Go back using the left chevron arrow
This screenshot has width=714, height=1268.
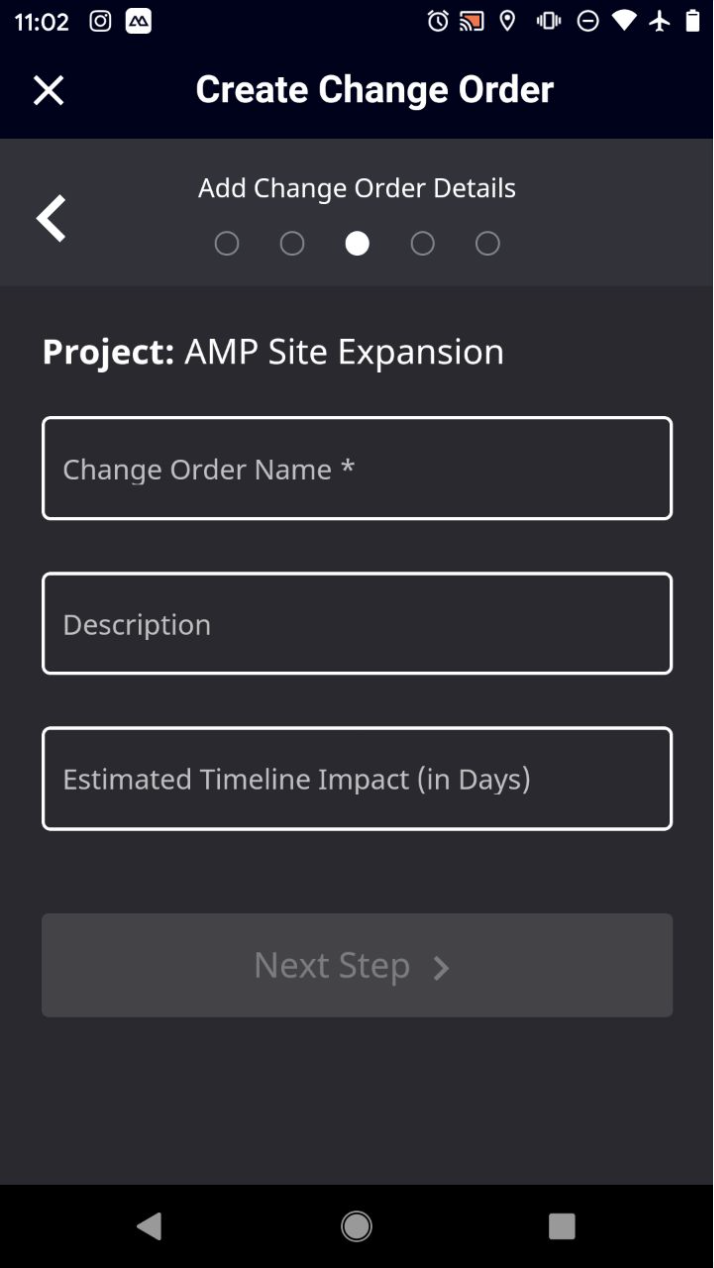pos(51,218)
